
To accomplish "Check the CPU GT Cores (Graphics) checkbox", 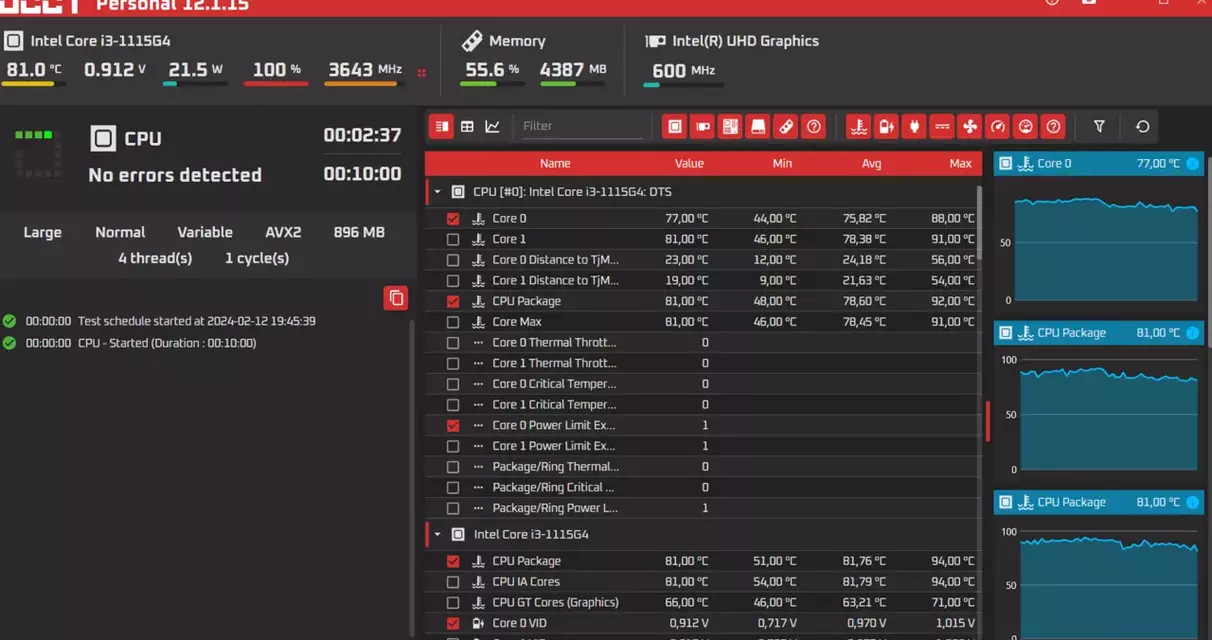I will (x=453, y=602).
